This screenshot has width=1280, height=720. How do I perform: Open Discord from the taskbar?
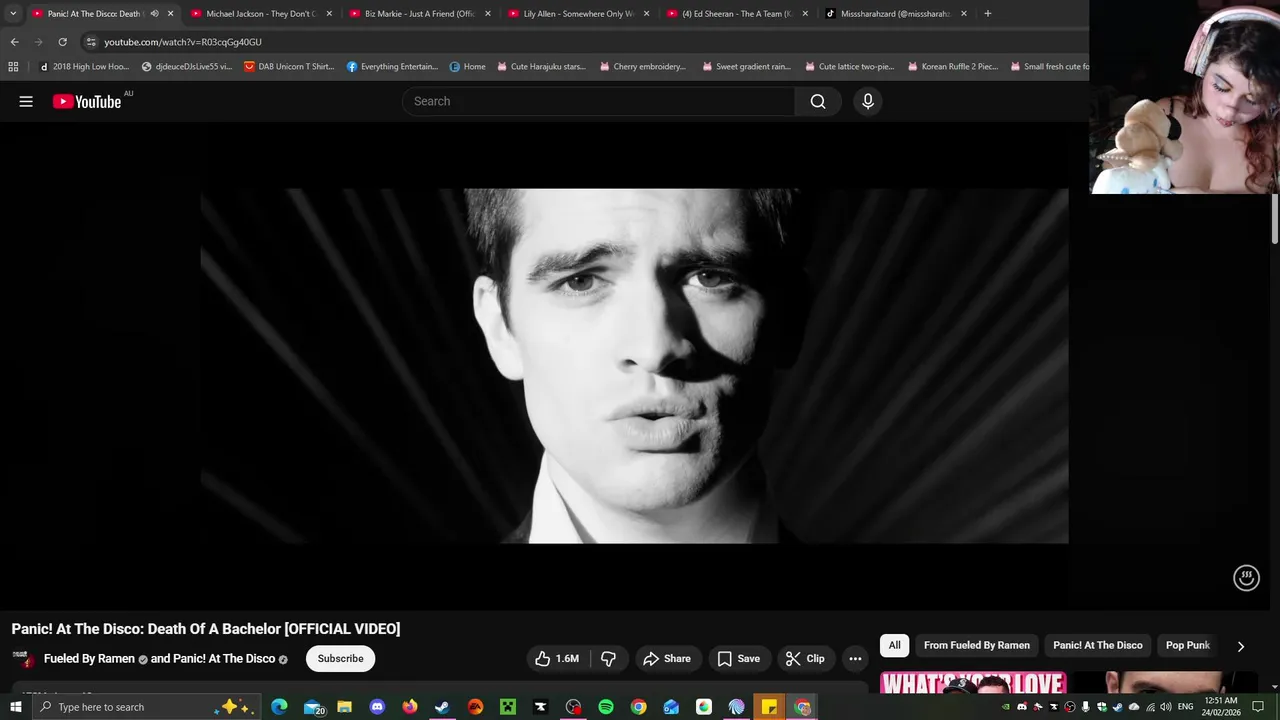[377, 707]
